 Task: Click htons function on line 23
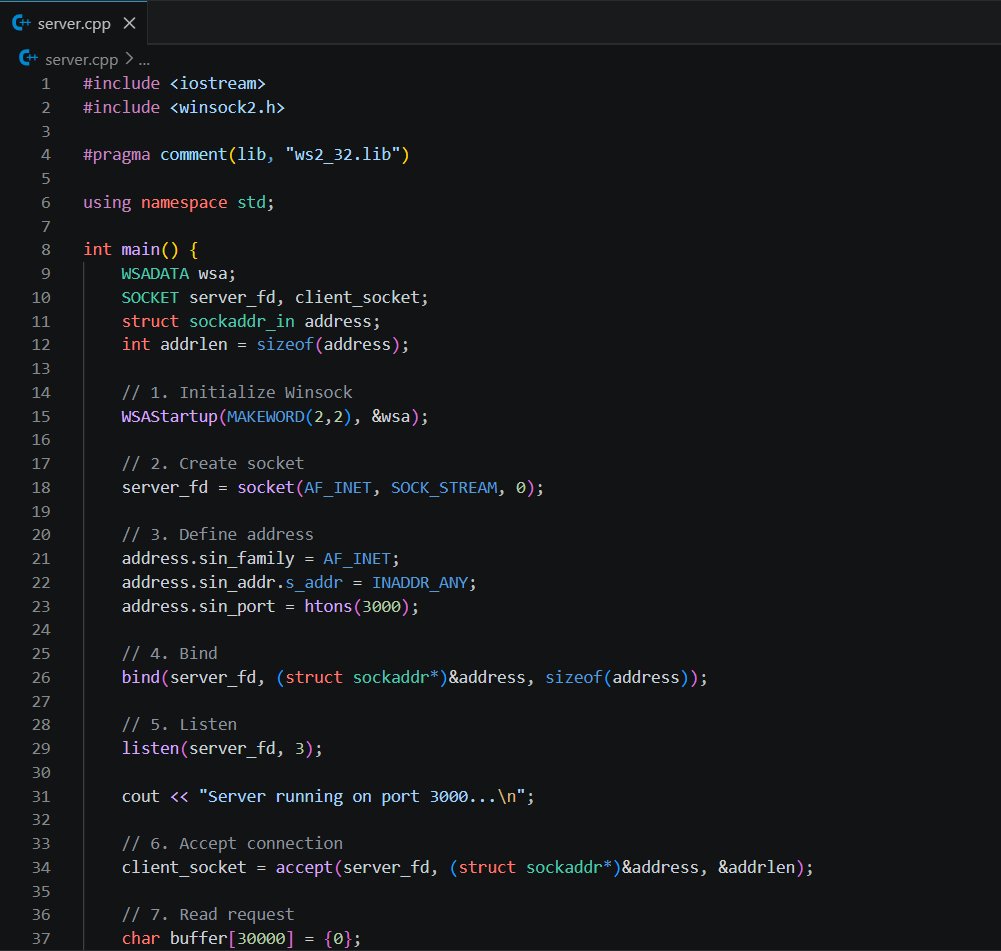point(328,606)
